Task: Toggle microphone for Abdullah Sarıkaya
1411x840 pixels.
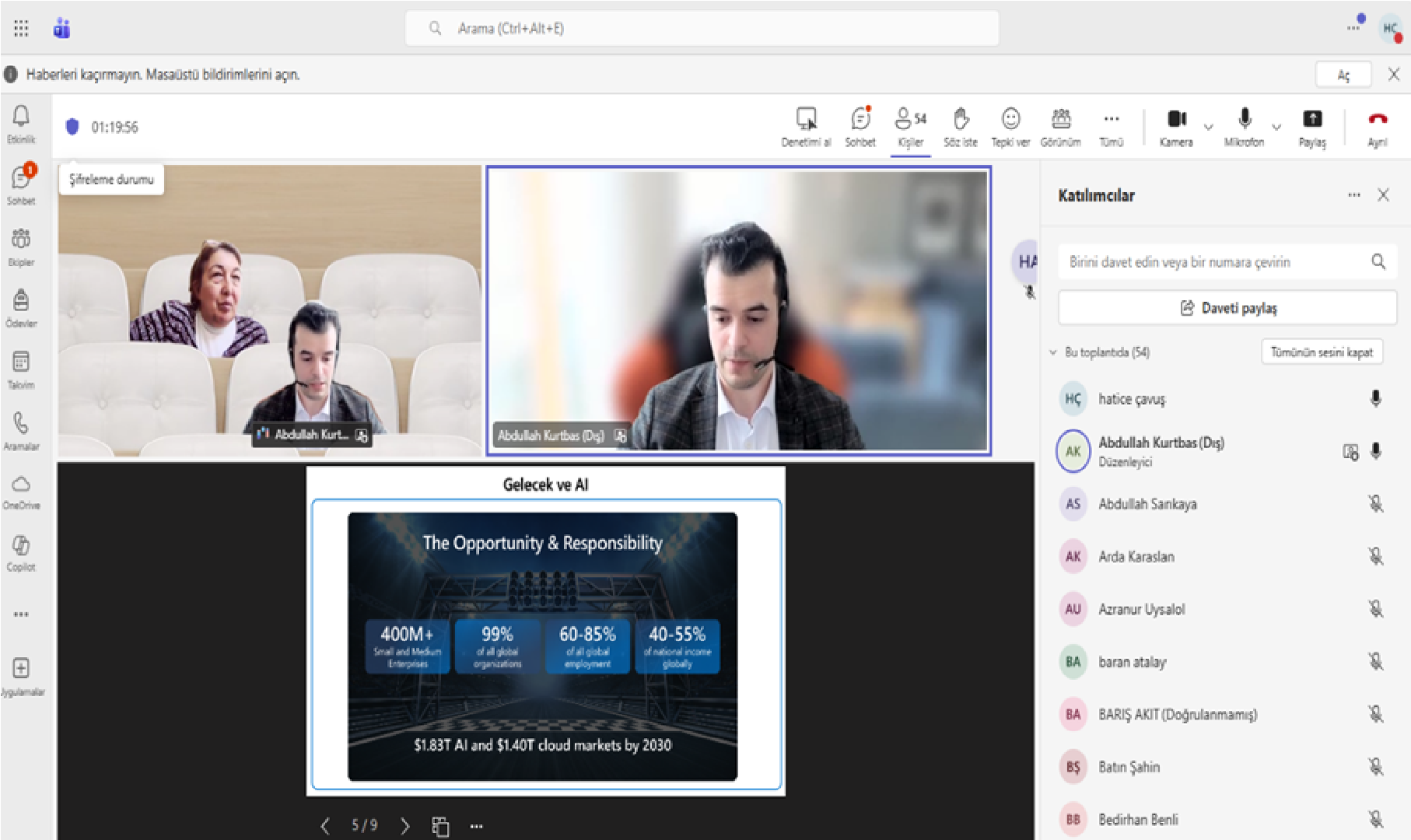Action: [1375, 504]
